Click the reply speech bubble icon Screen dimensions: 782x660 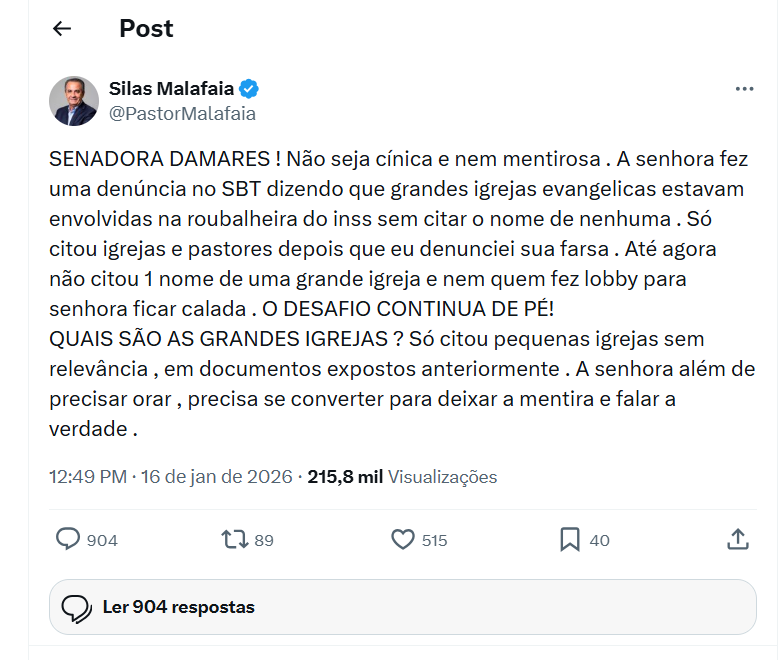pos(68,540)
